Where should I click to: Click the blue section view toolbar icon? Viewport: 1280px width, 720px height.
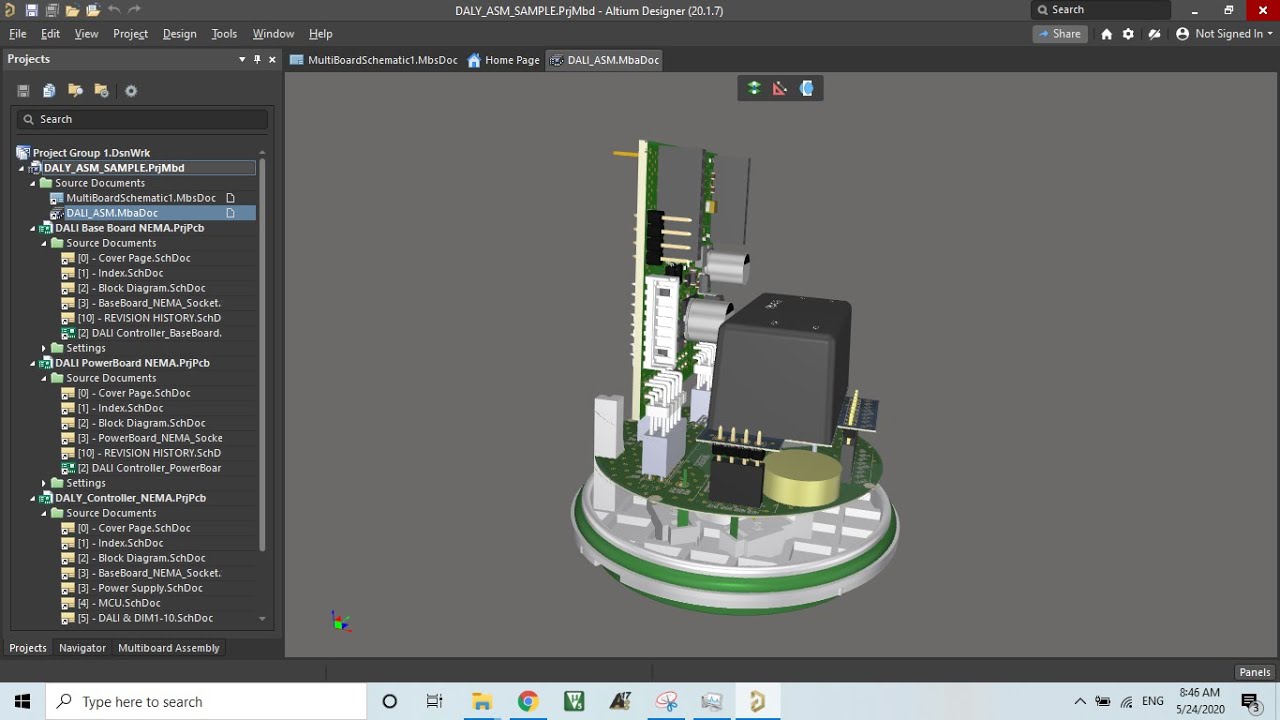click(x=806, y=88)
